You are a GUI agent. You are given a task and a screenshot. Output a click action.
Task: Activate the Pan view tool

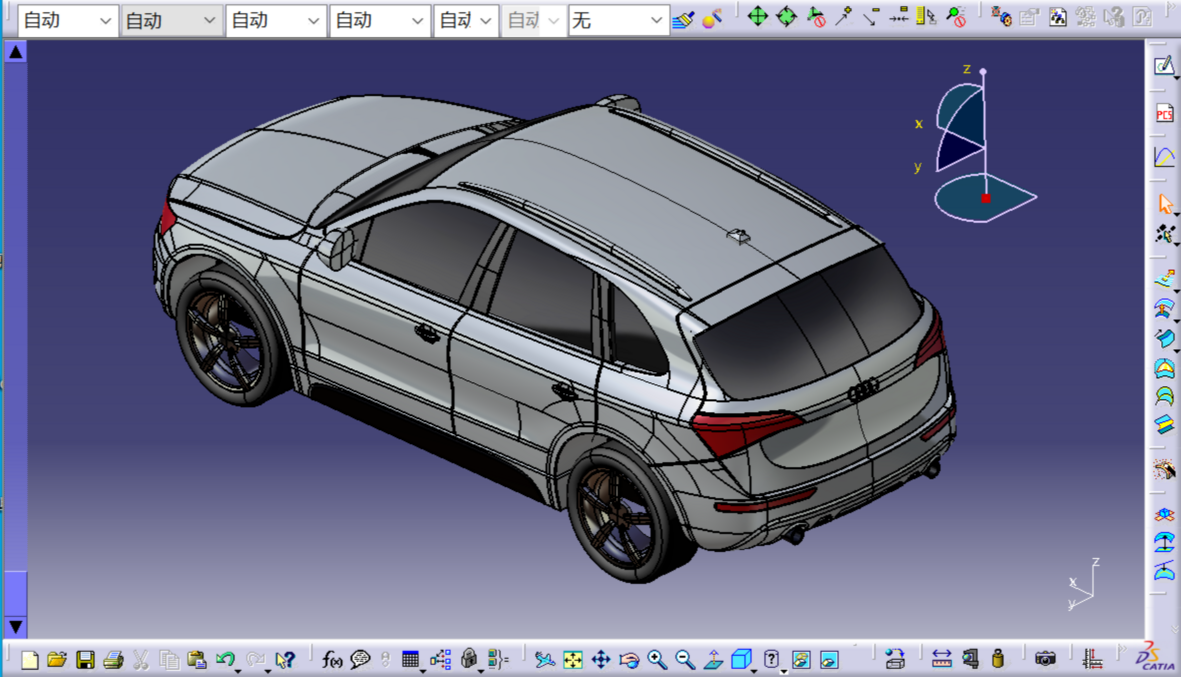[601, 659]
